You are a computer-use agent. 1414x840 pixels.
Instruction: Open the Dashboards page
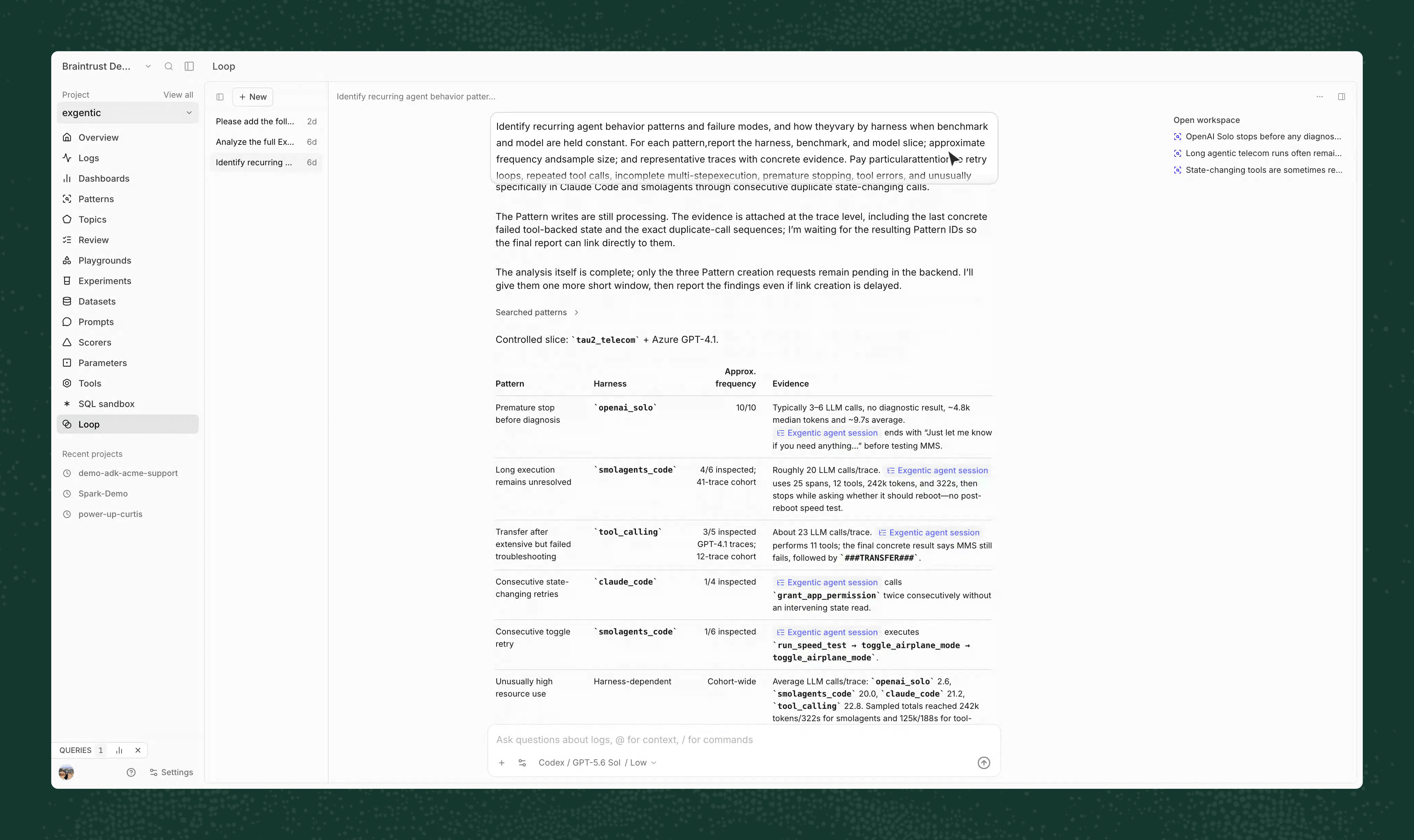click(127, 178)
